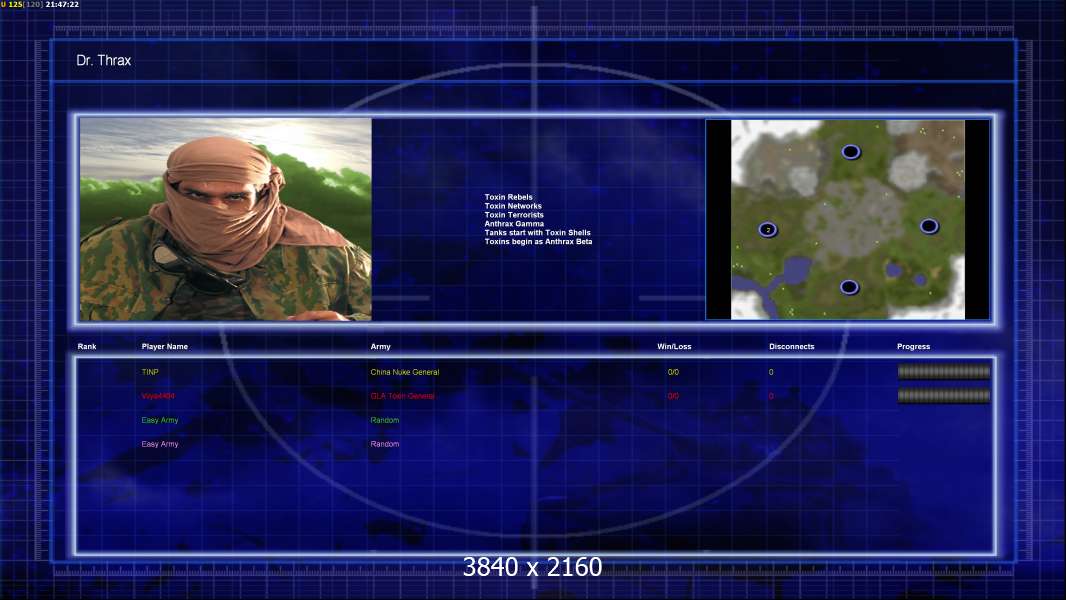Select China Nuke General army entry
This screenshot has width=1066, height=600.
pyautogui.click(x=405, y=372)
